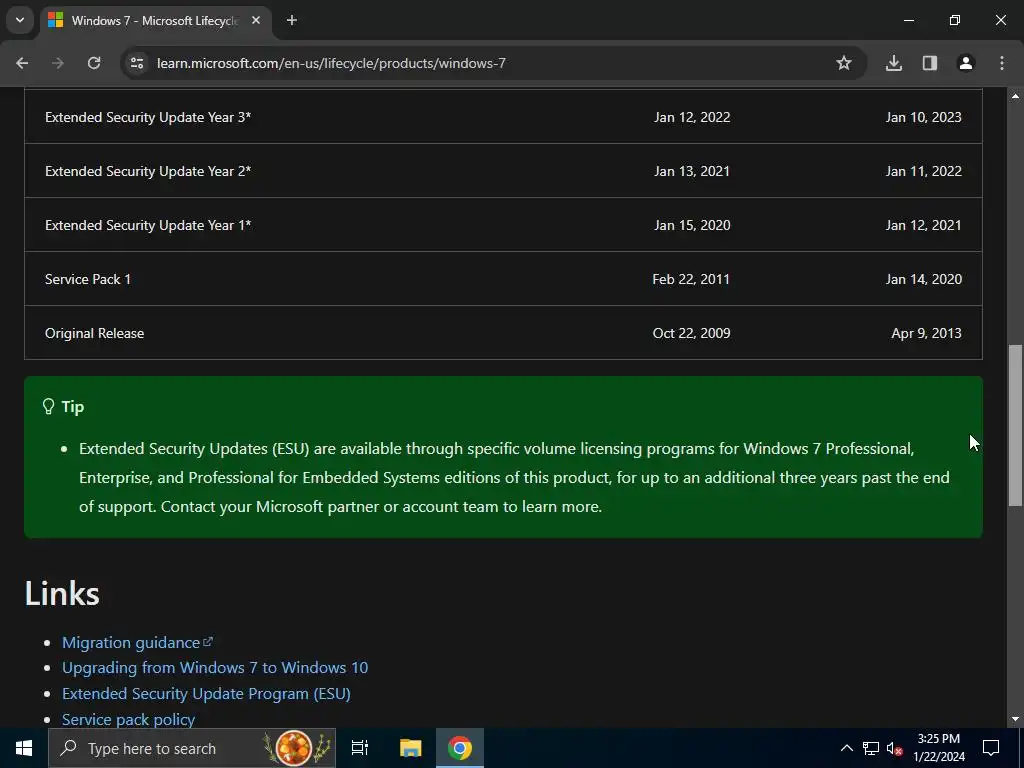The image size is (1024, 768).
Task: Click the 'Feb 22, 2011' start date
Action: 691,280
